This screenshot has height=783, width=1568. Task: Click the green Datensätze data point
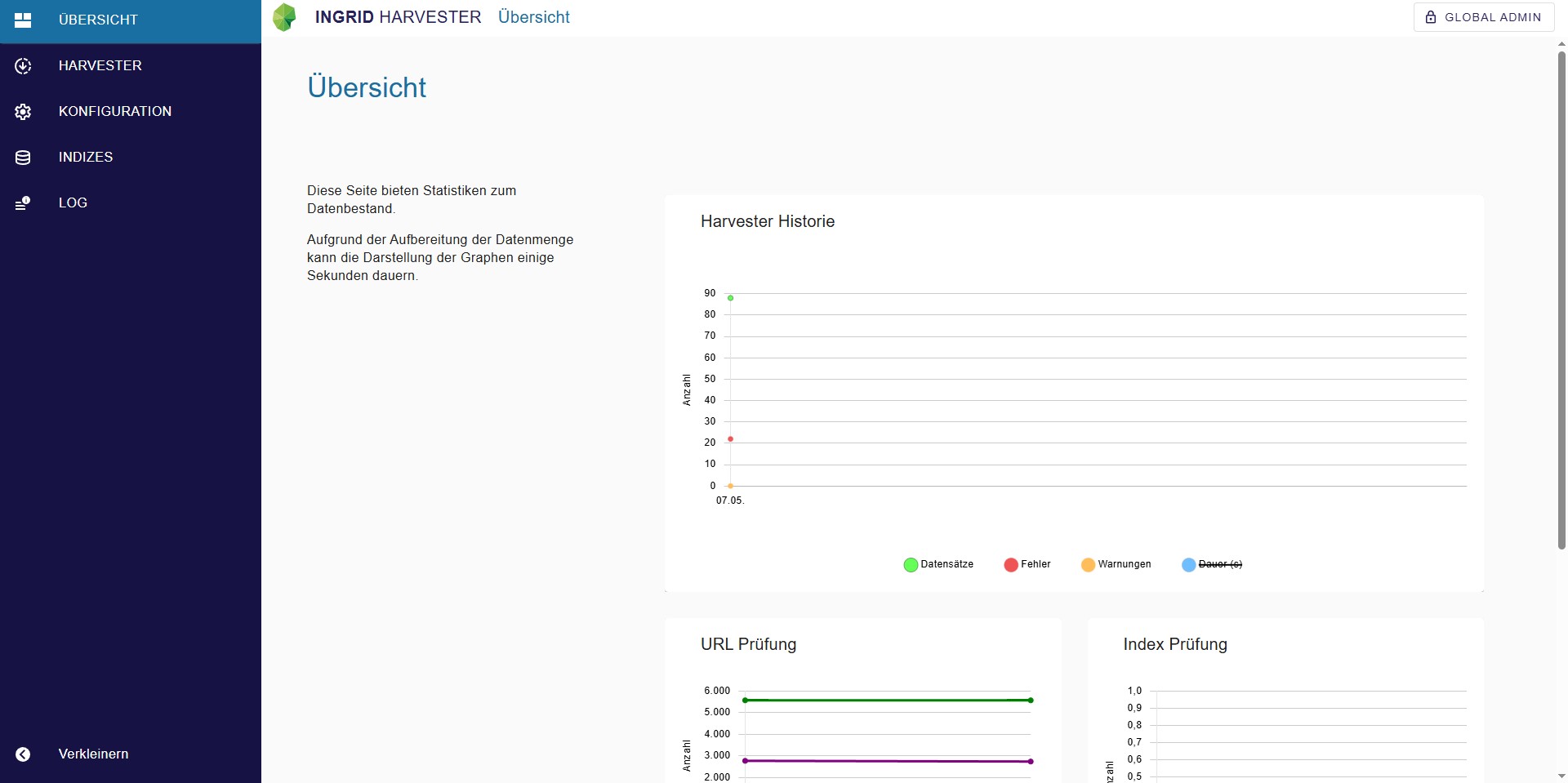click(730, 298)
